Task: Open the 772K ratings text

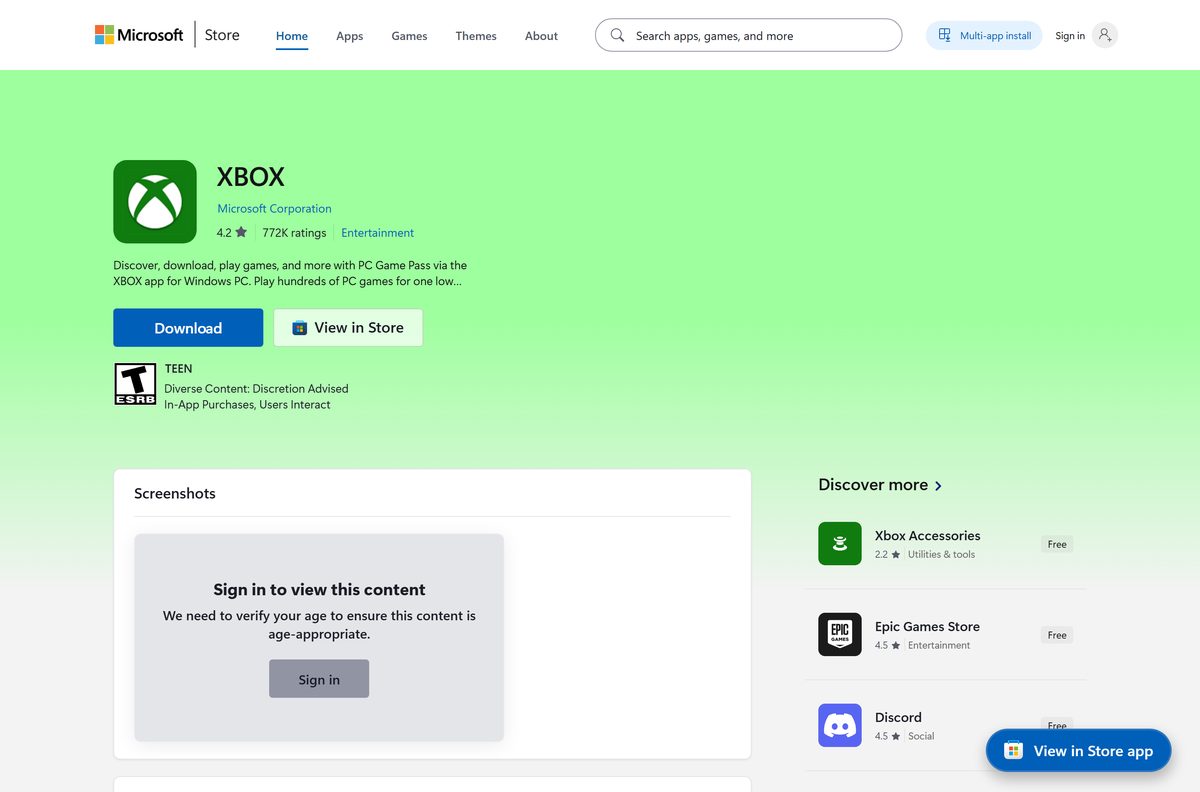Action: pyautogui.click(x=294, y=233)
